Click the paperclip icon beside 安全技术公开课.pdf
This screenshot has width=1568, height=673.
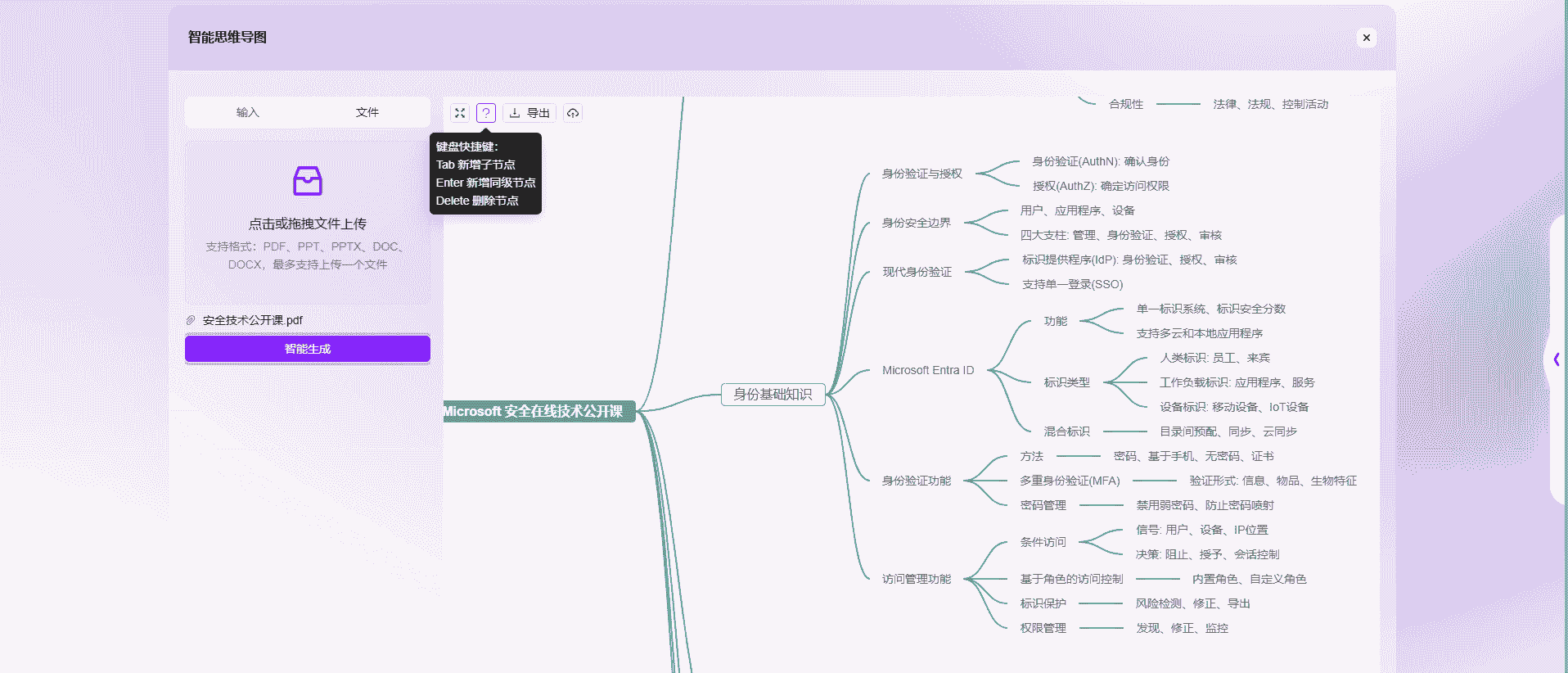pyautogui.click(x=191, y=320)
